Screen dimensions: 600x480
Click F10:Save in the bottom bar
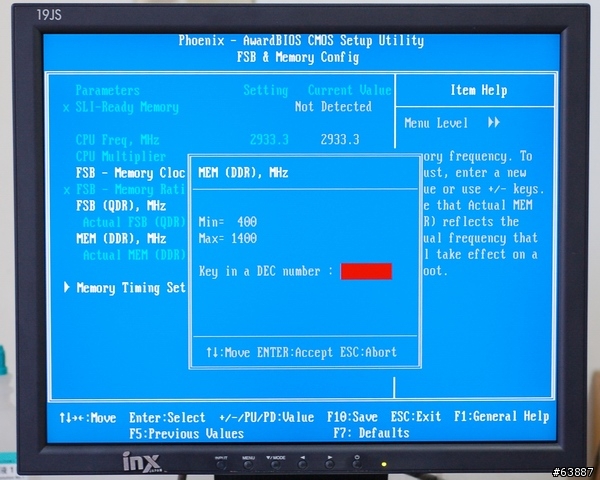point(352,416)
